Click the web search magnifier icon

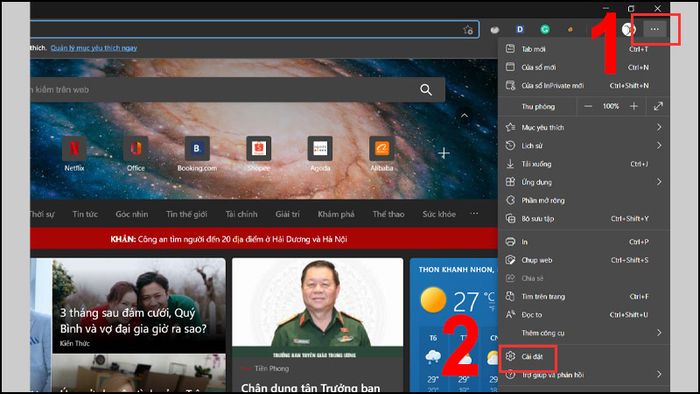(426, 90)
